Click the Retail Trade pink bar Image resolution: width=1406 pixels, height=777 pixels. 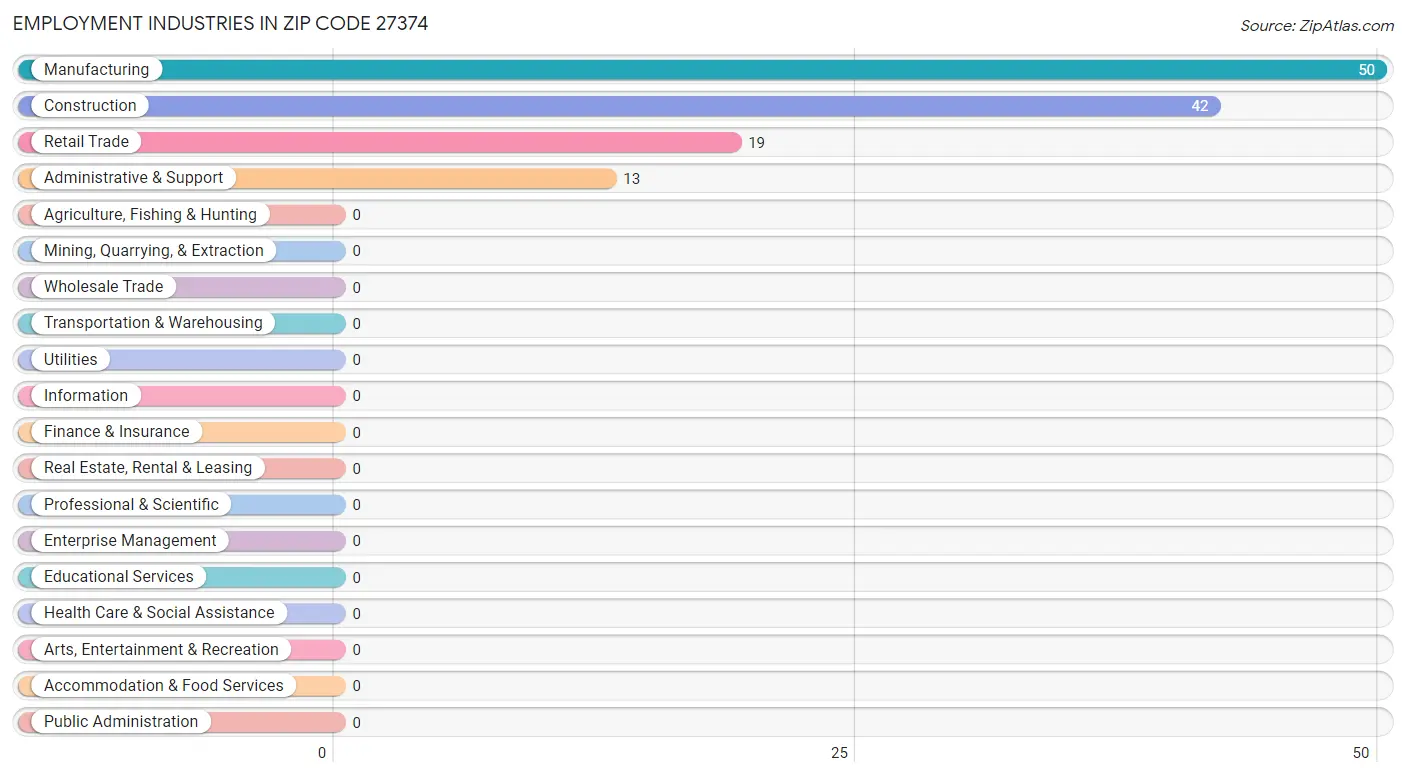coord(380,142)
